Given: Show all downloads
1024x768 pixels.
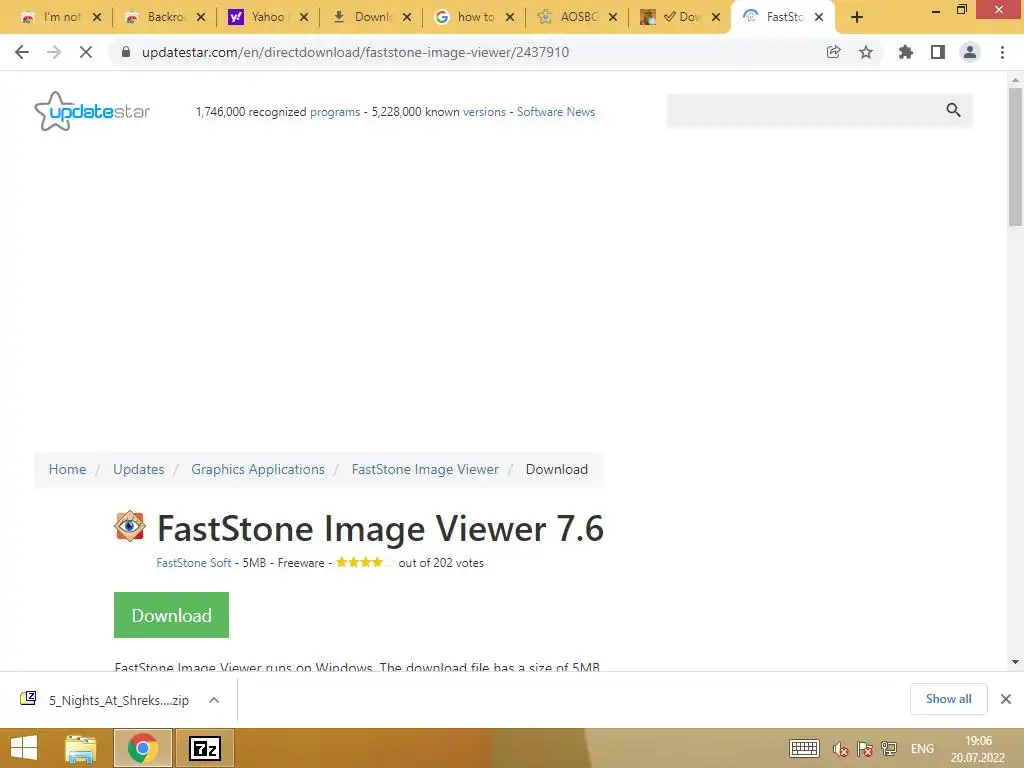Looking at the screenshot, I should point(948,699).
